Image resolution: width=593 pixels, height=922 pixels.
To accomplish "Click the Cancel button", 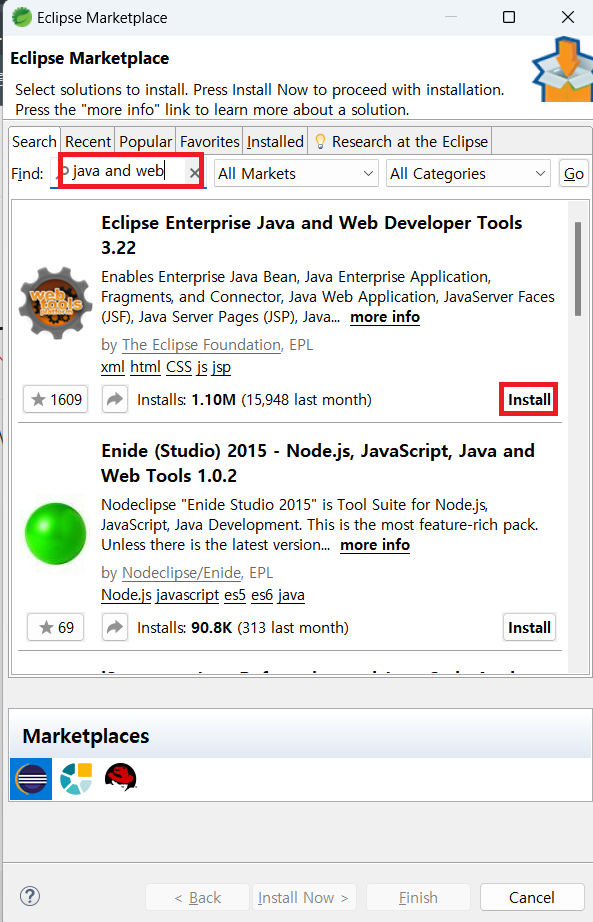I will (x=531, y=897).
